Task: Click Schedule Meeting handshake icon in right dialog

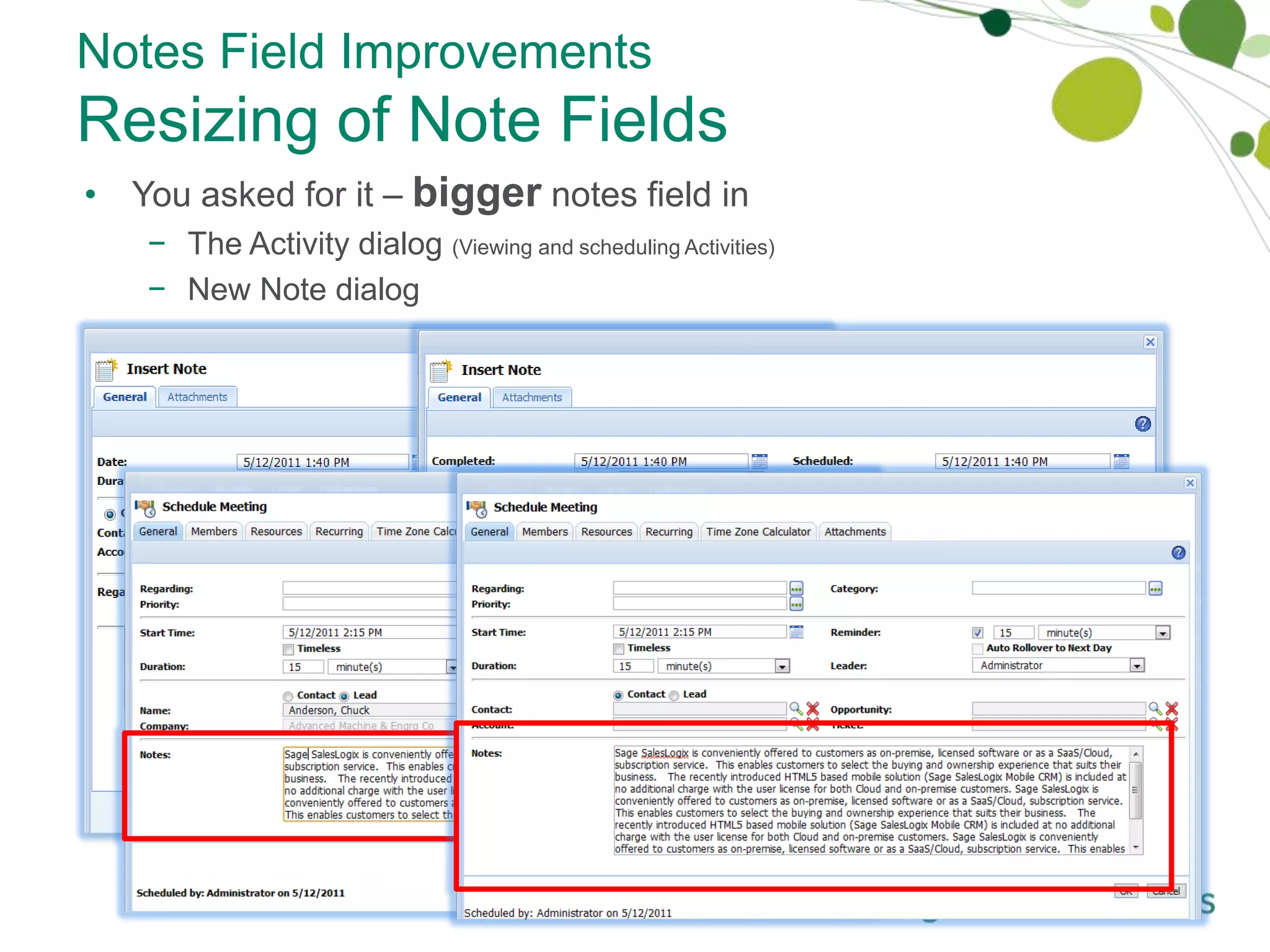Action: pos(476,508)
